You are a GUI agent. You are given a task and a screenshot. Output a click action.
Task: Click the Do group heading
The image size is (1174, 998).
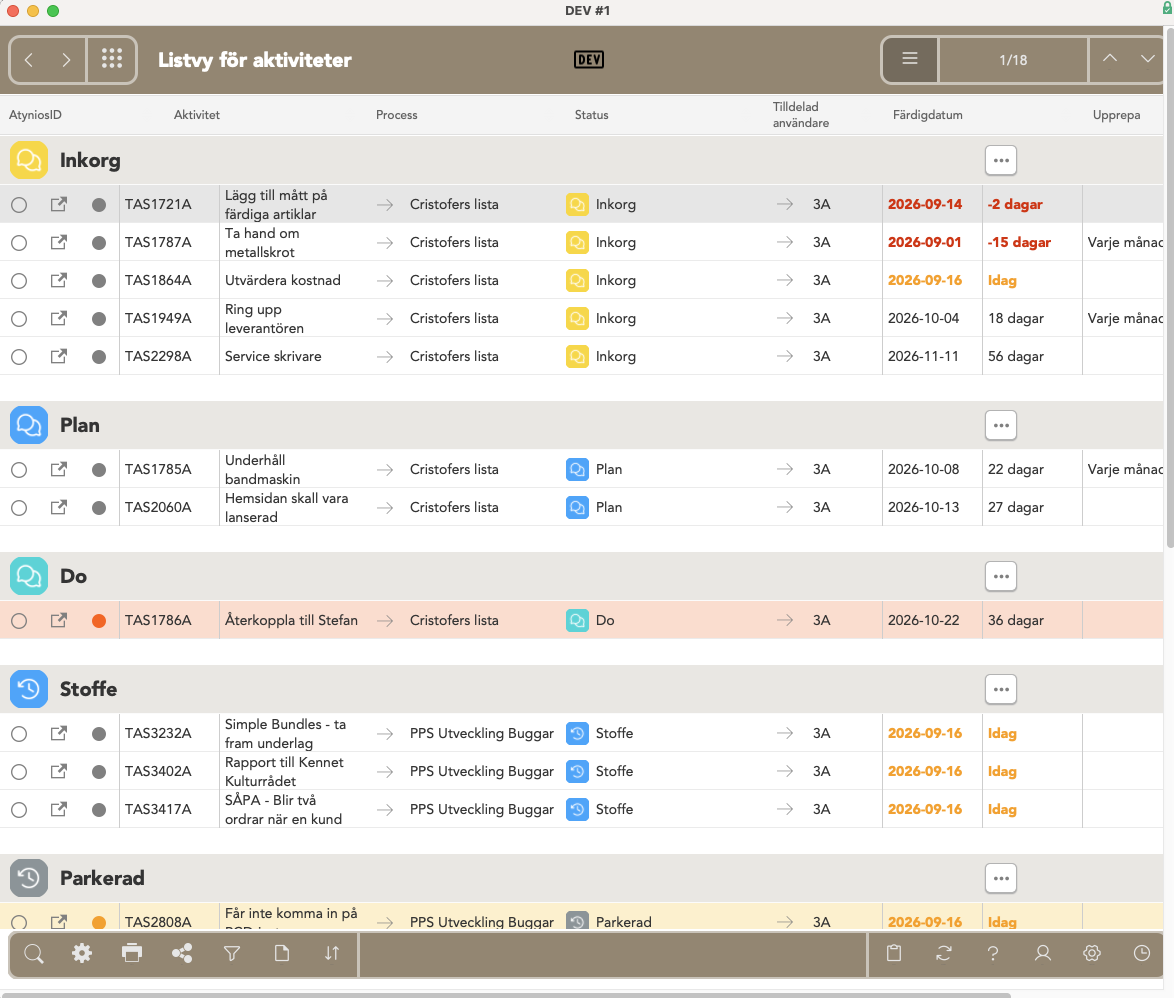pyautogui.click(x=73, y=576)
